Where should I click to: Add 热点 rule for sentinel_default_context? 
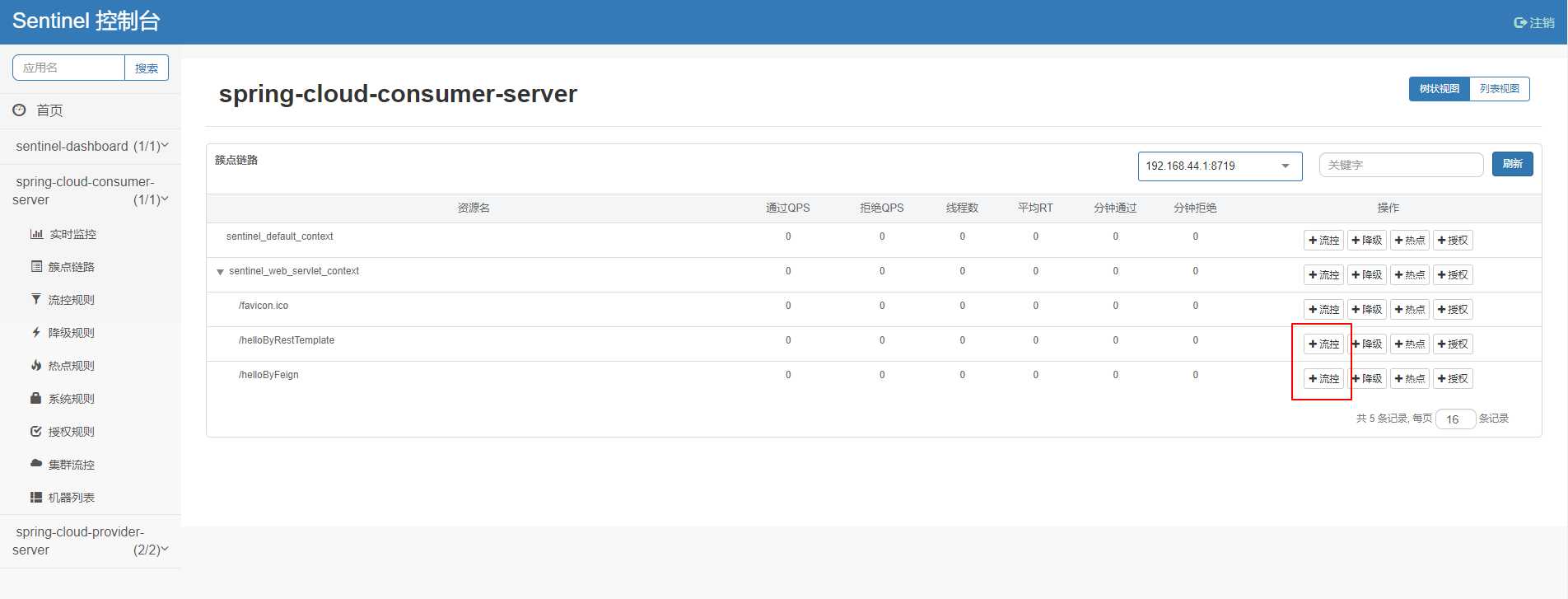tap(1410, 241)
